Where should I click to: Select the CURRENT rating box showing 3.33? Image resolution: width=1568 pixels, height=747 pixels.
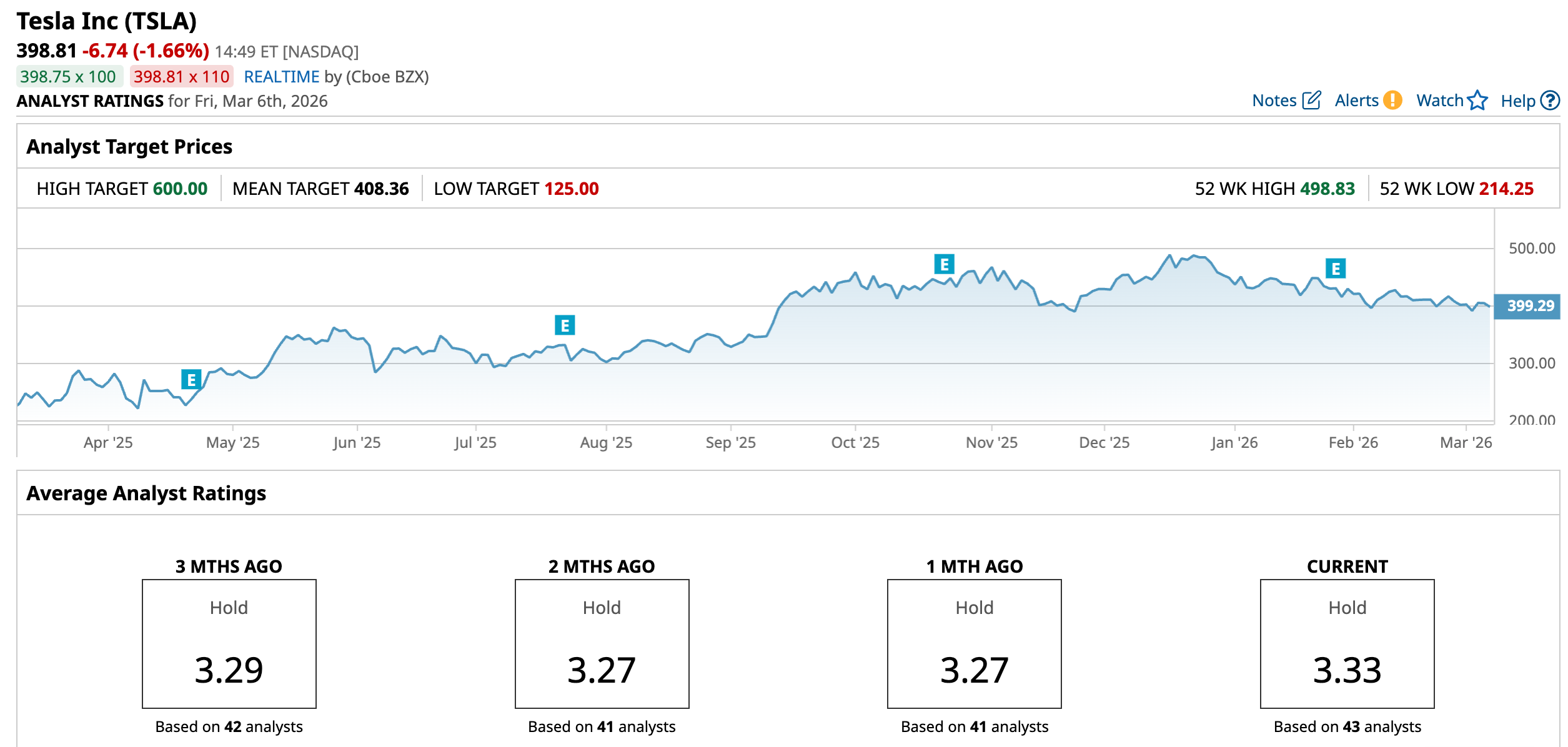coord(1347,643)
